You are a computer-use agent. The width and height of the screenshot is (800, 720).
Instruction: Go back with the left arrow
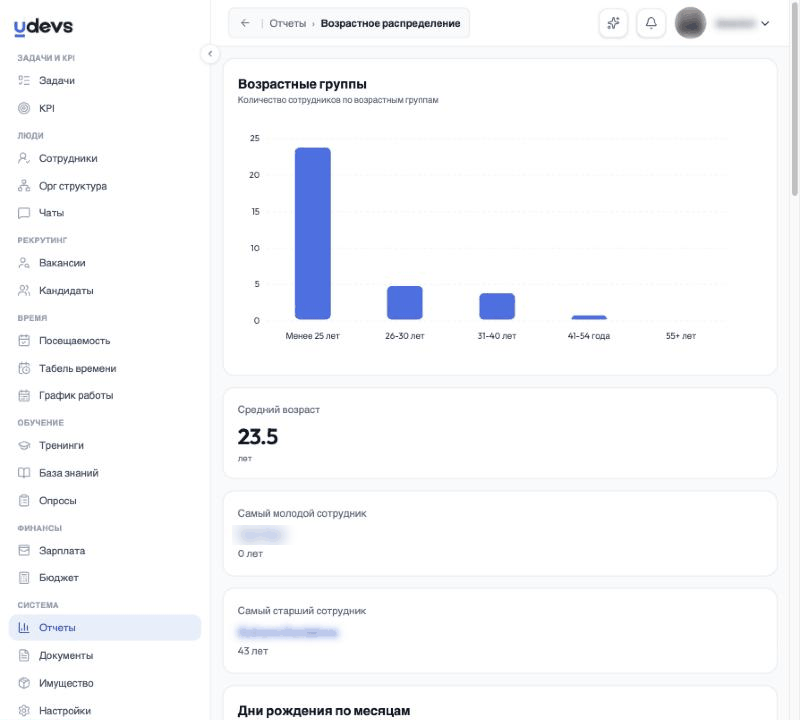coord(245,23)
